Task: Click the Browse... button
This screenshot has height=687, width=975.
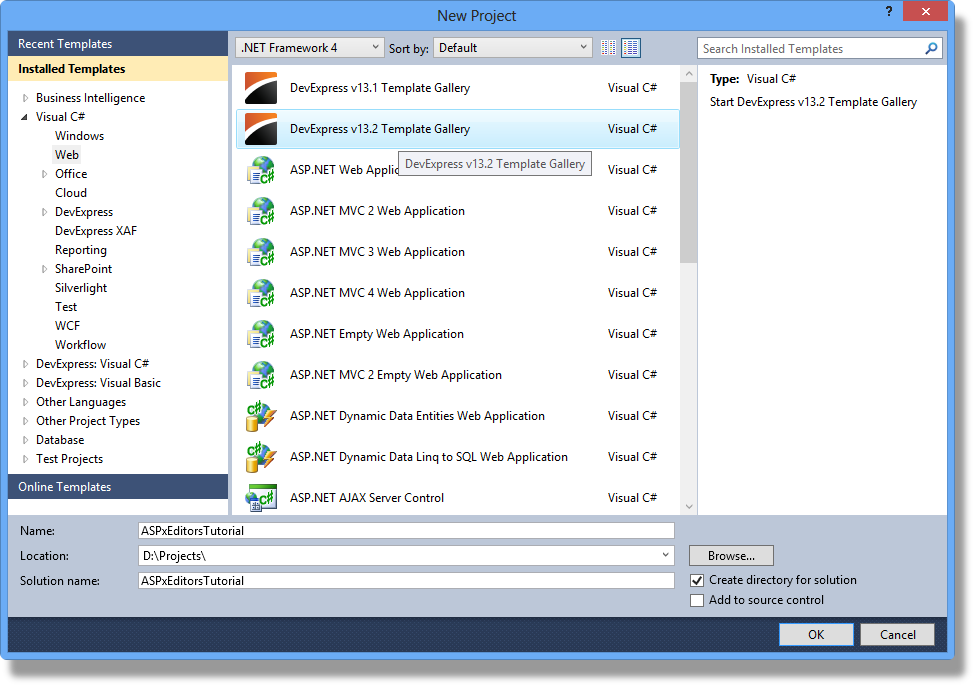Action: click(x=731, y=556)
